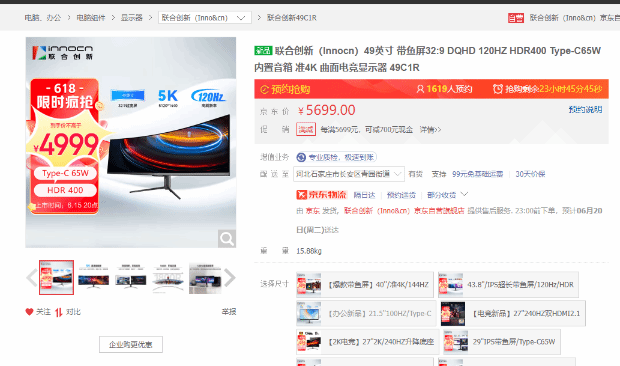Click the 对比 compare icon

point(59,312)
